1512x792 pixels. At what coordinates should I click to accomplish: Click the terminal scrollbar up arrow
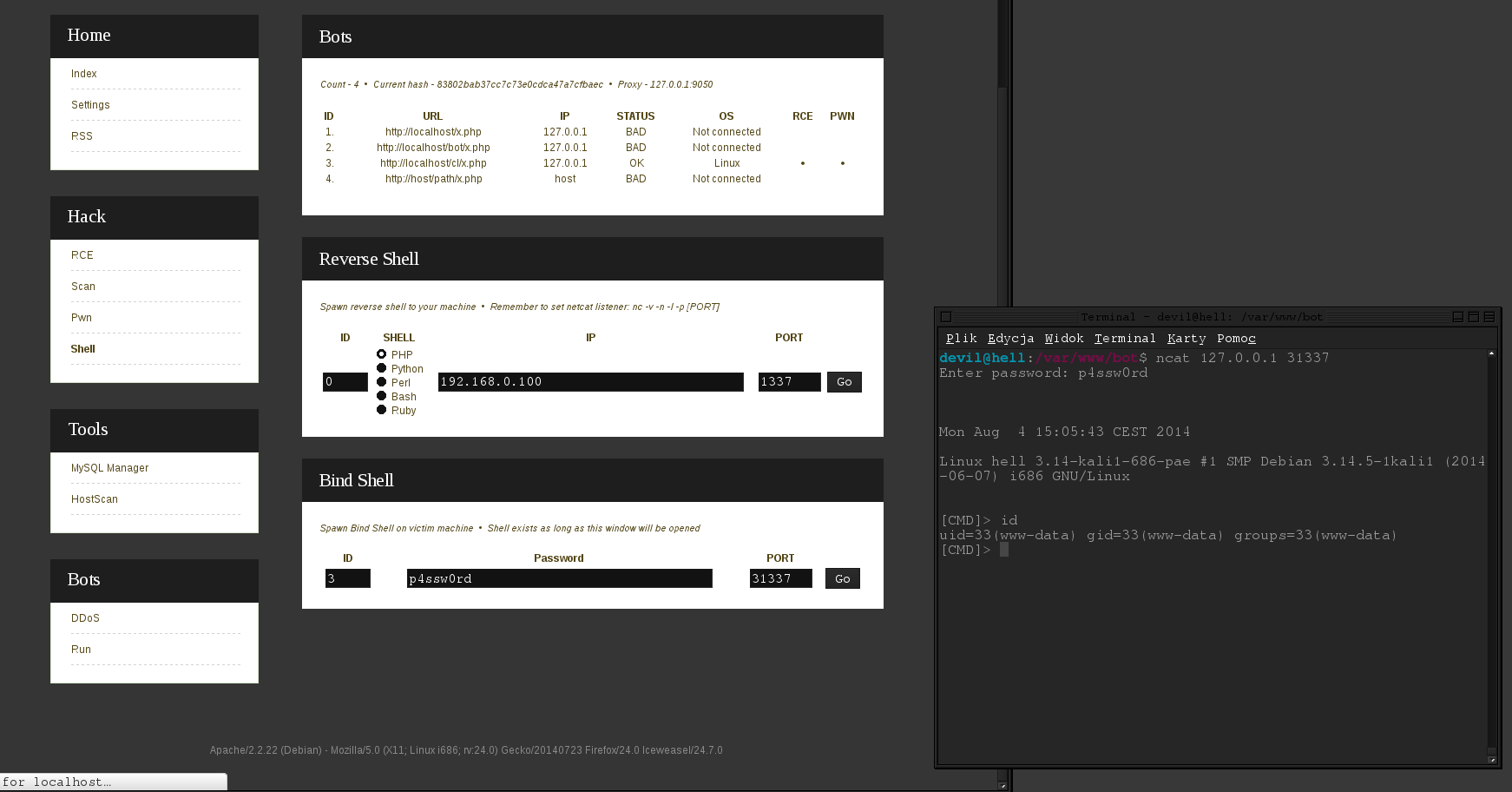(x=1491, y=353)
